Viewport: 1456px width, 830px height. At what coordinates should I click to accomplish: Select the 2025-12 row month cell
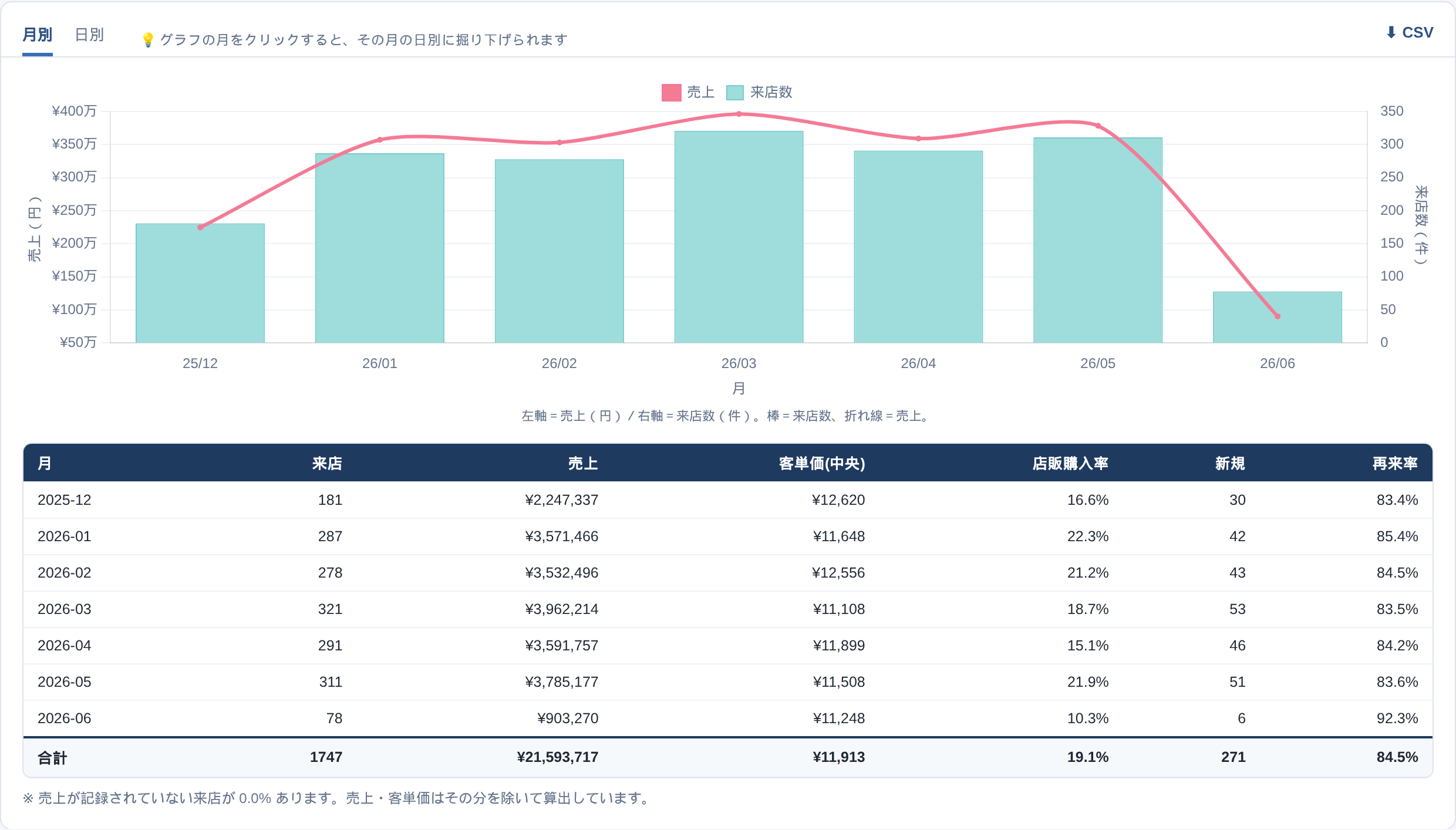(65, 500)
